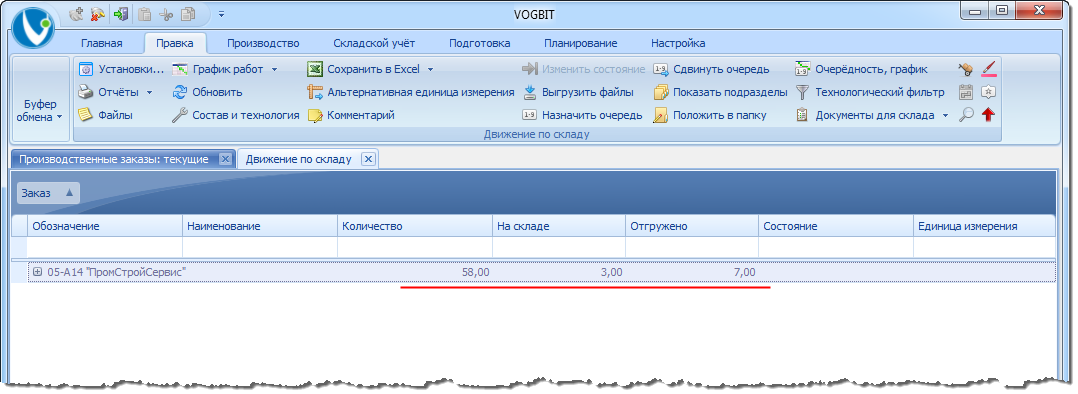The width and height of the screenshot is (1078, 394).
Task: Open the График работ dropdown
Action: 225,69
